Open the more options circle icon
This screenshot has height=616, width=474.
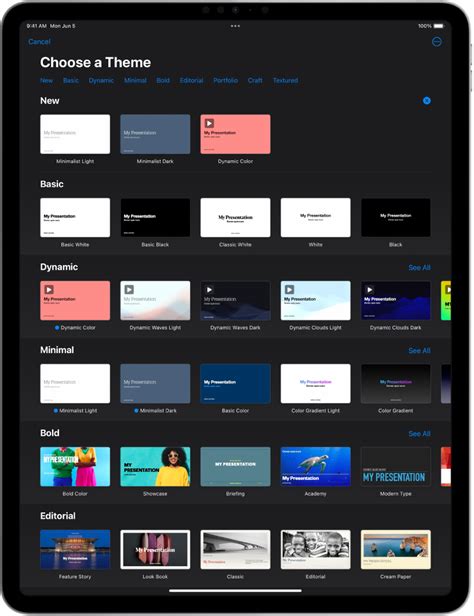point(436,42)
